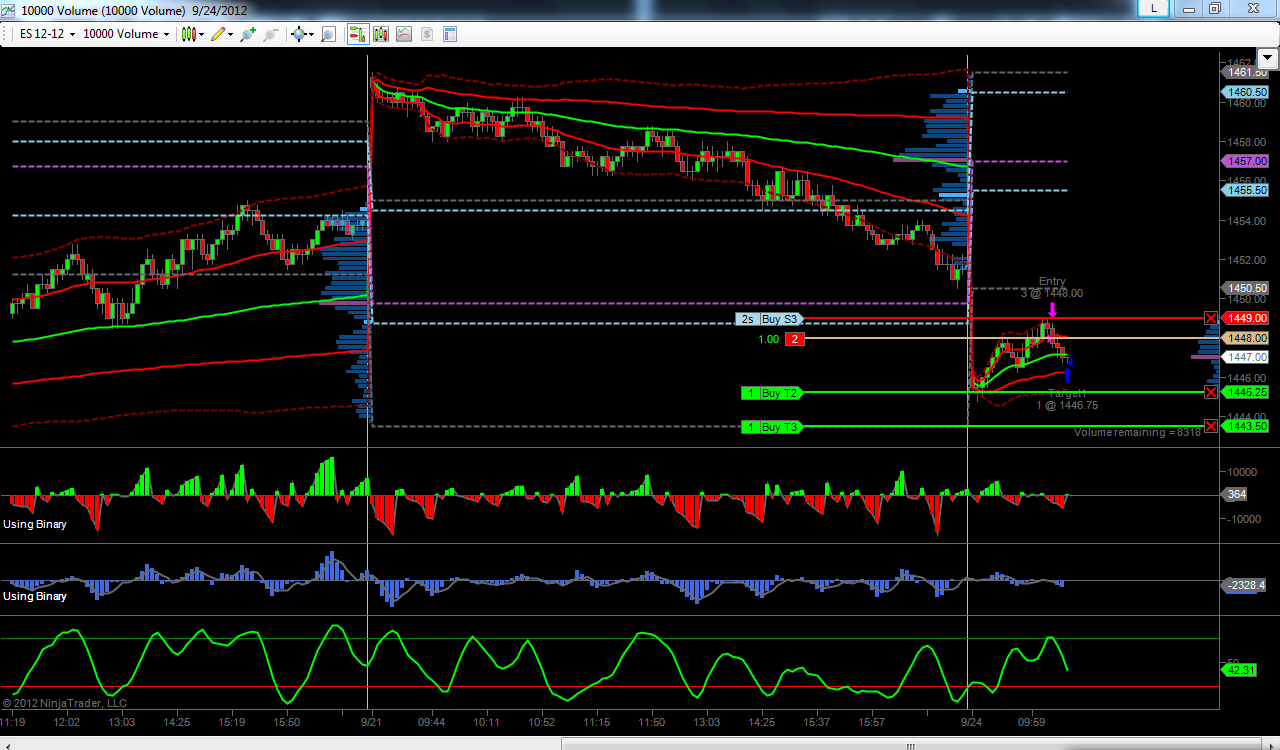The height and width of the screenshot is (750, 1280).
Task: Click the 42.31 oscillator value label
Action: [1238, 670]
